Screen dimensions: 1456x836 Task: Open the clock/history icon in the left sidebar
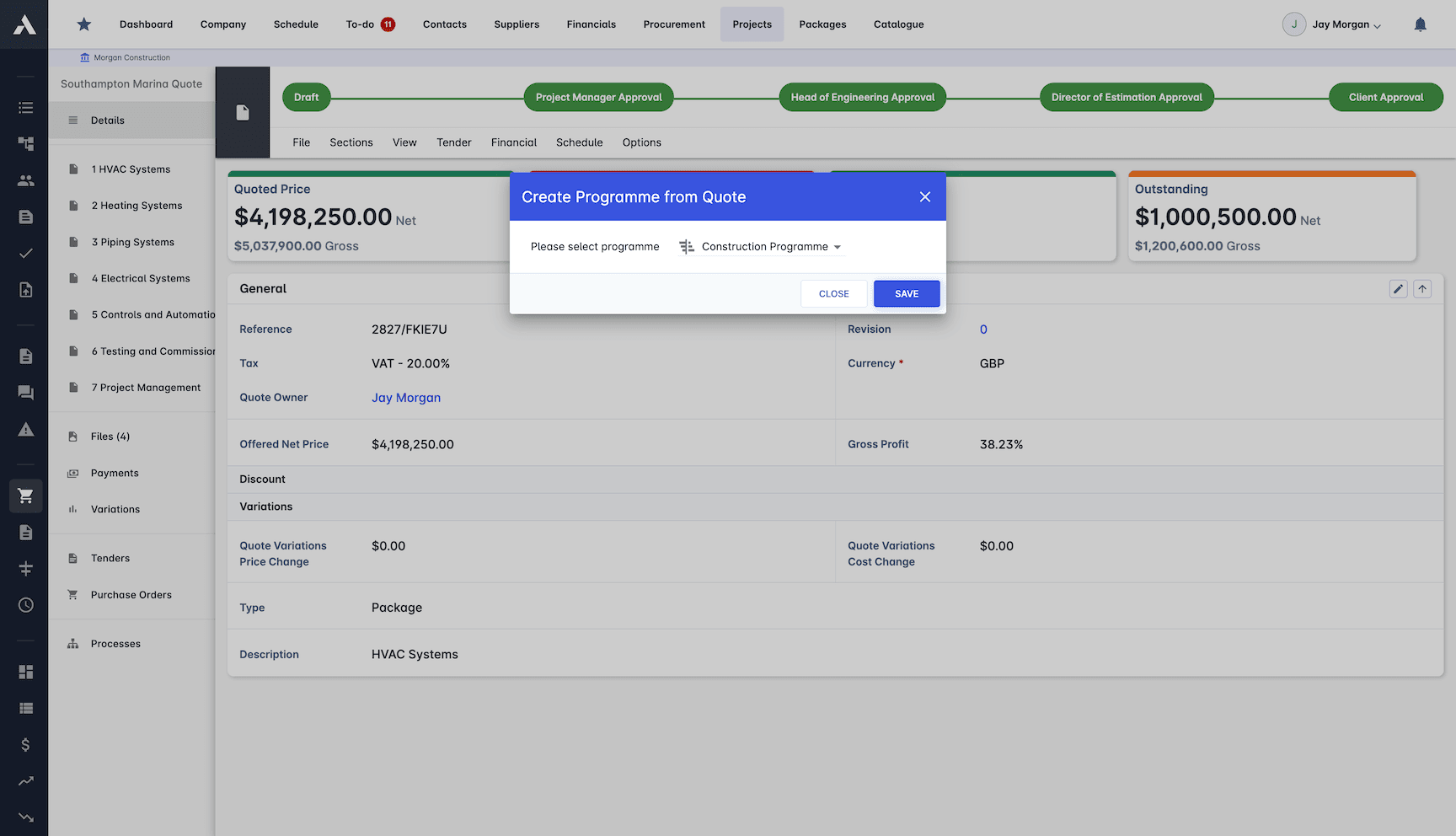[x=25, y=605]
